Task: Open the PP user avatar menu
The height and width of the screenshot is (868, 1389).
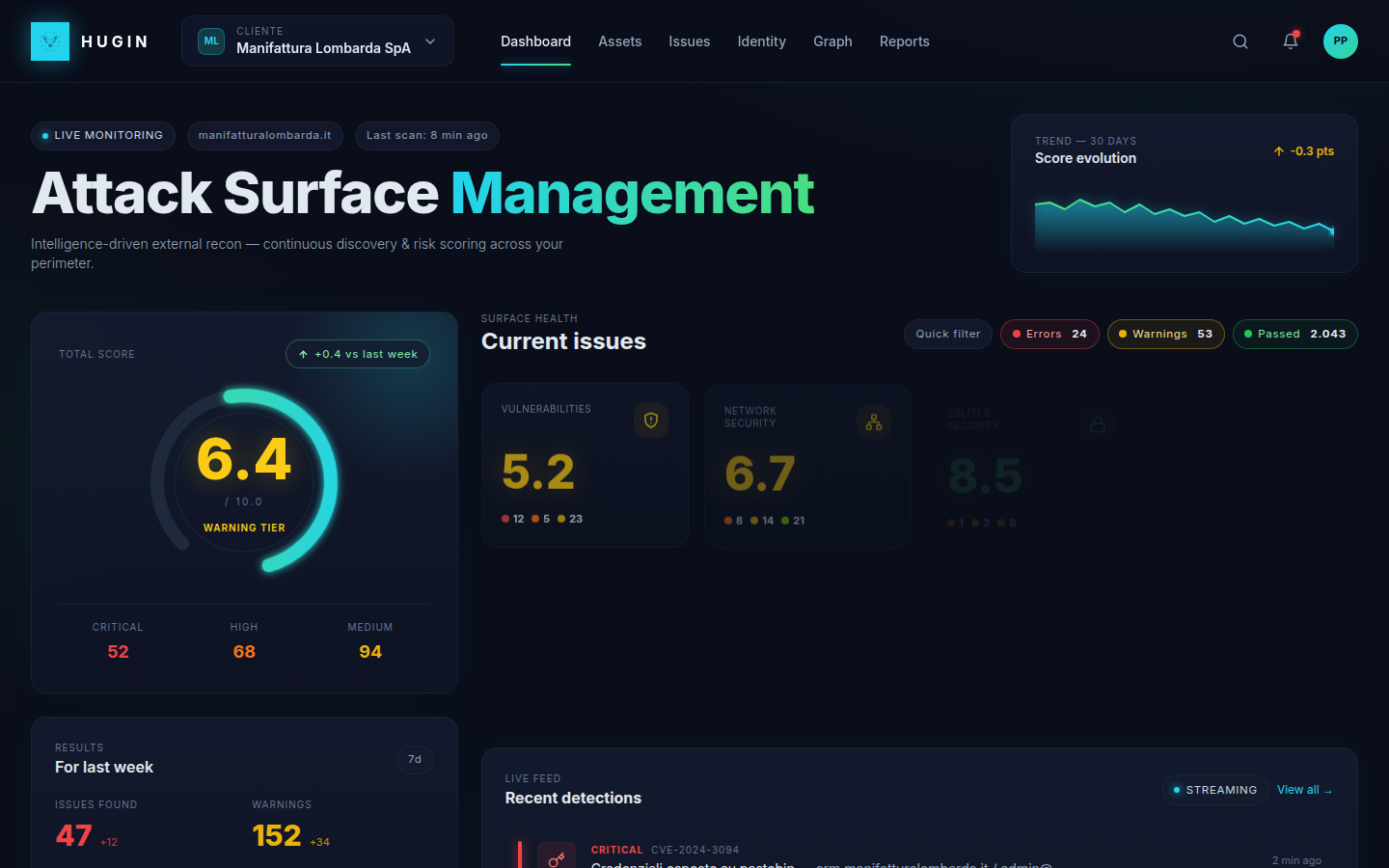Action: click(1341, 41)
